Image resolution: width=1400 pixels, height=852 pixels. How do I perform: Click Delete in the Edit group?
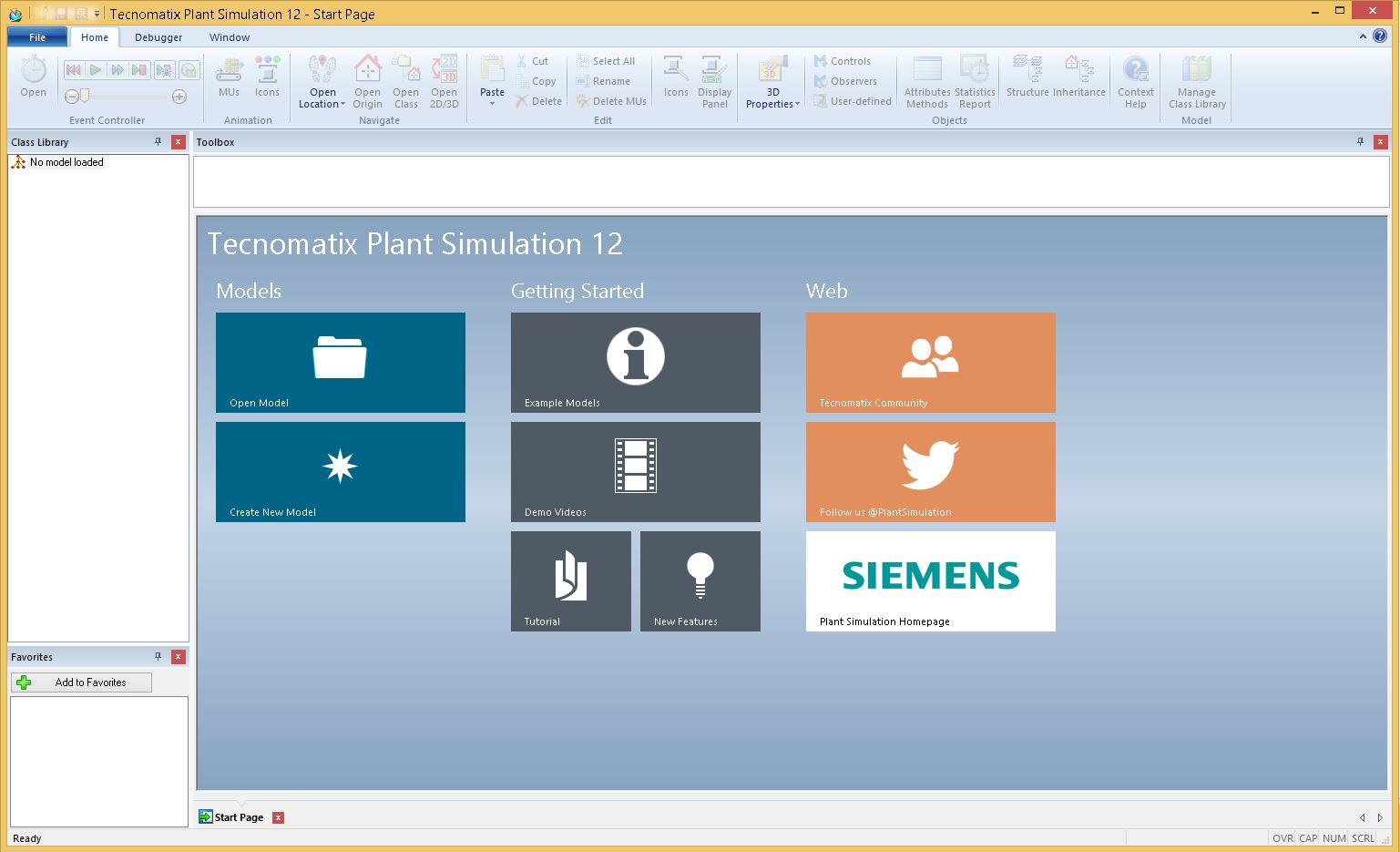click(538, 101)
